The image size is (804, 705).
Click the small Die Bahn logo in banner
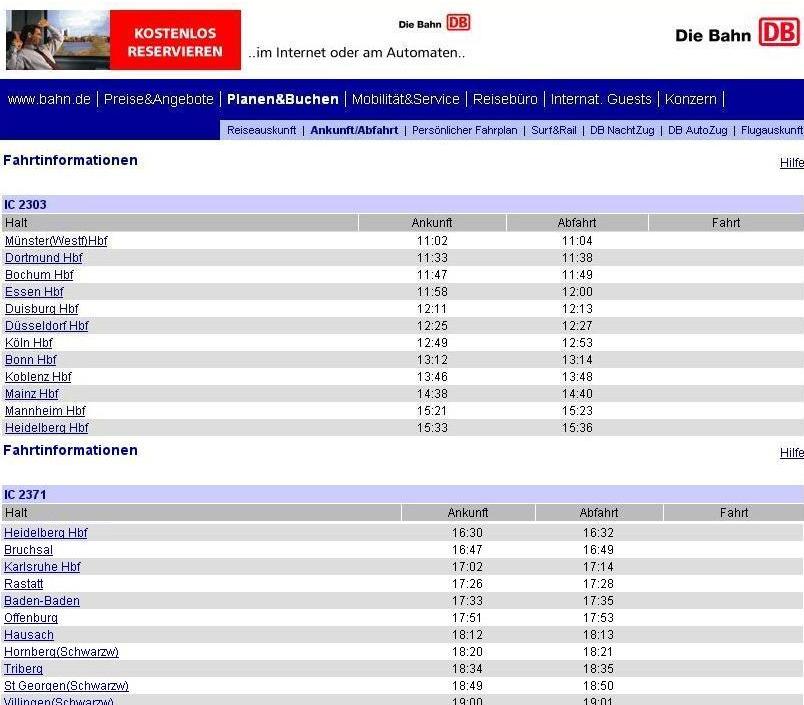pos(434,23)
